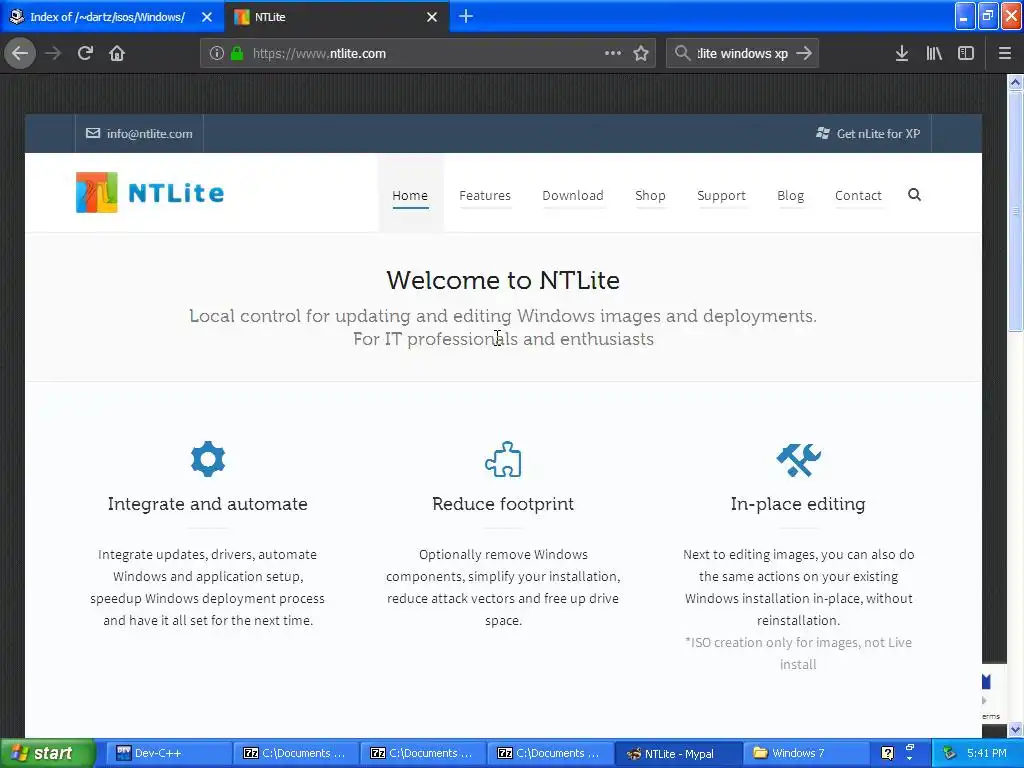Viewport: 1024px width, 768px height.
Task: Open page actions three-dot menu
Action: 613,53
